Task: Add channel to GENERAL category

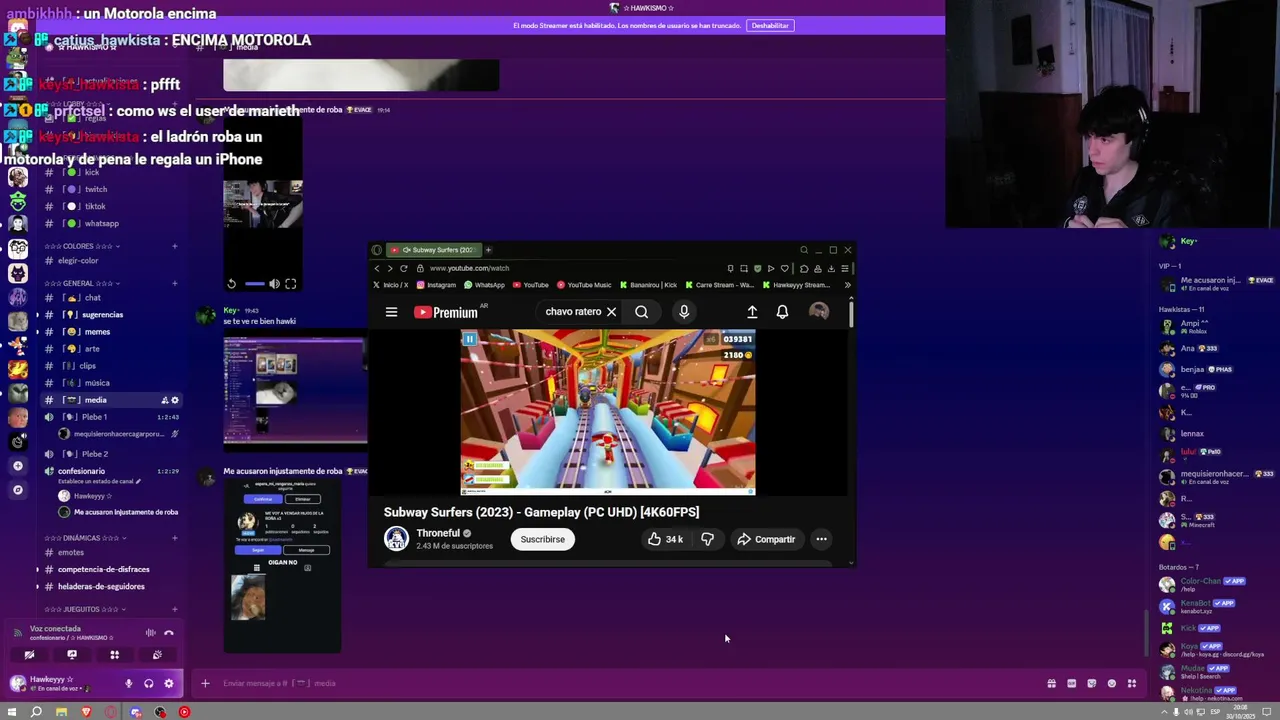Action: coord(174,283)
